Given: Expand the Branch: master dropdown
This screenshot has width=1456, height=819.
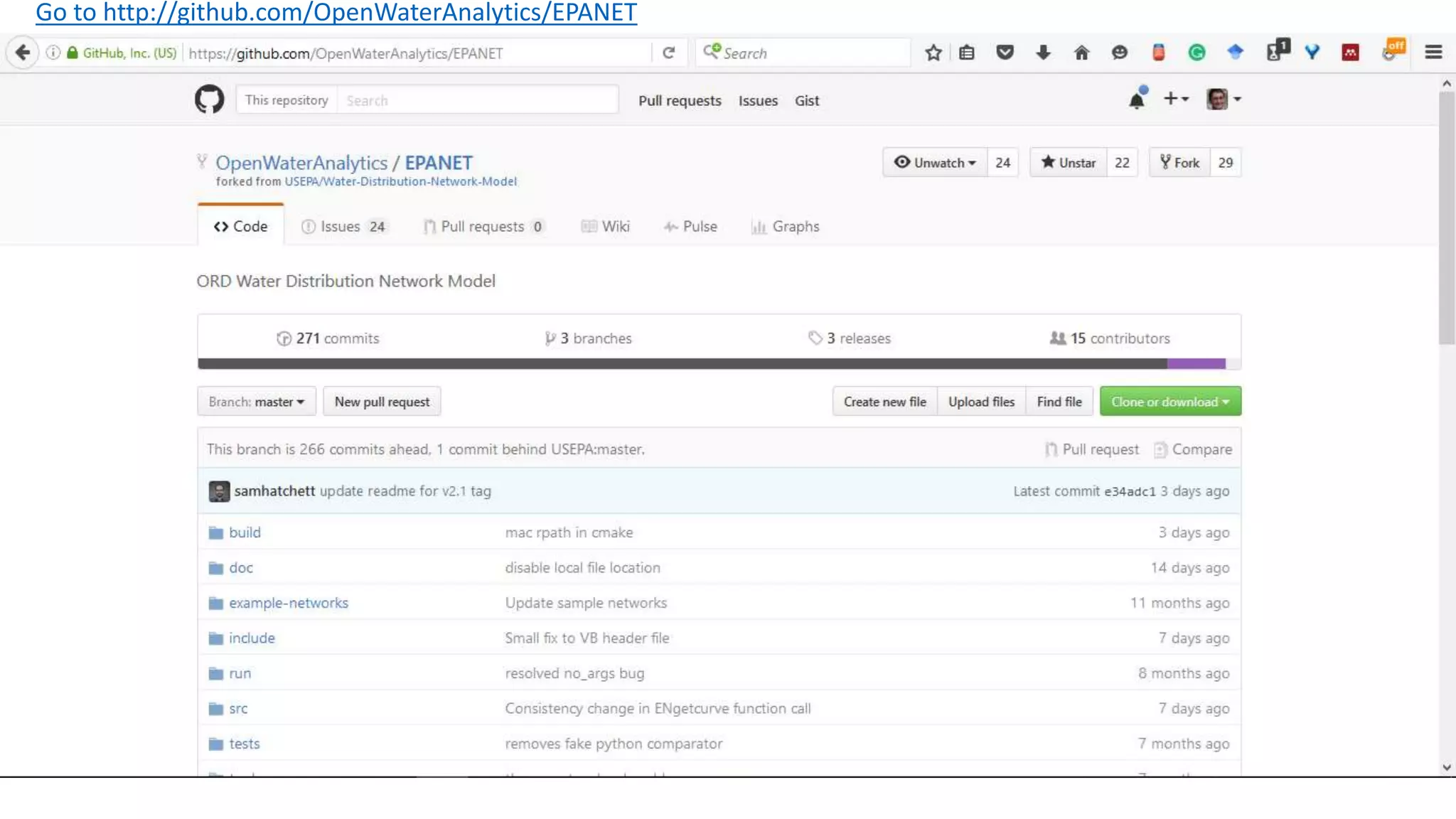Looking at the screenshot, I should pos(256,402).
